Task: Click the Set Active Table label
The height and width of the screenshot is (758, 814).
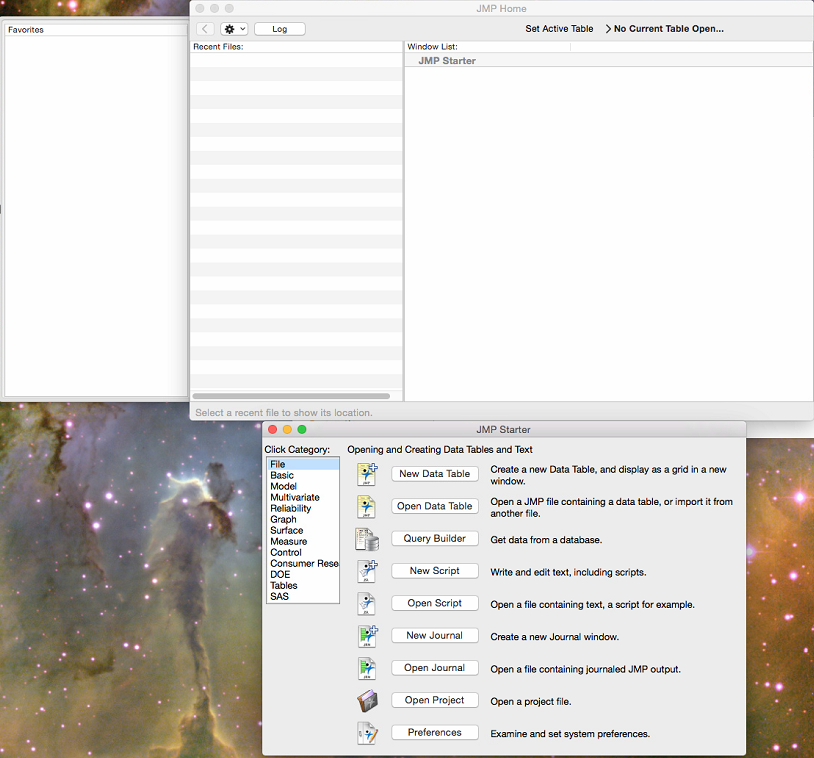Action: [x=559, y=29]
